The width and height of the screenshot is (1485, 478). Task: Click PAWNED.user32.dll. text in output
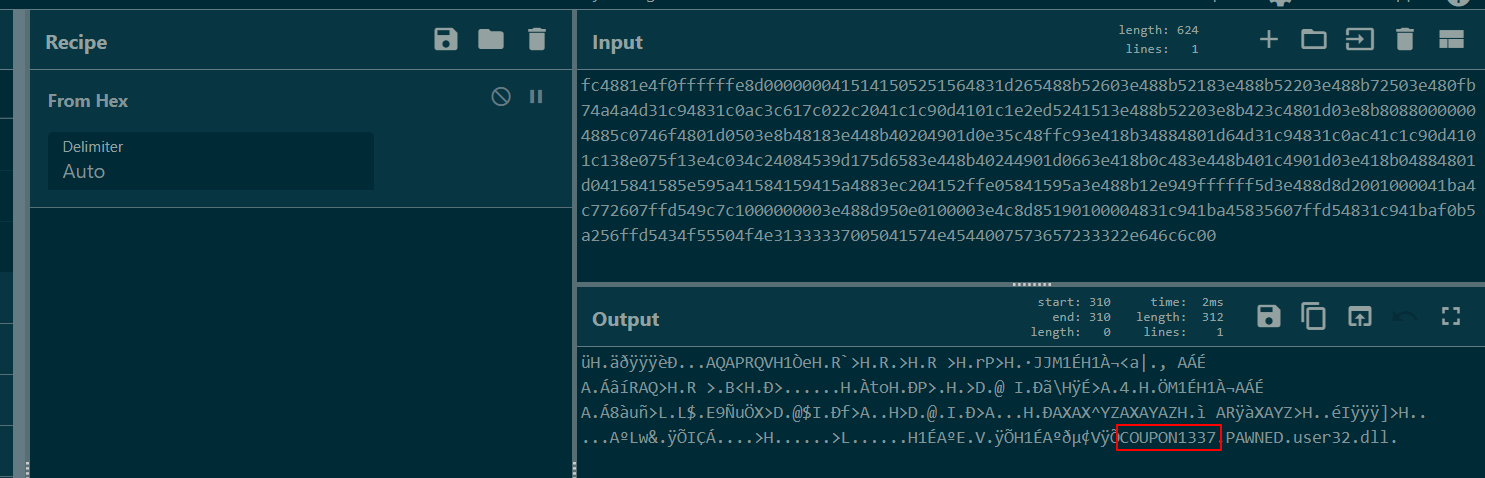click(x=1311, y=438)
